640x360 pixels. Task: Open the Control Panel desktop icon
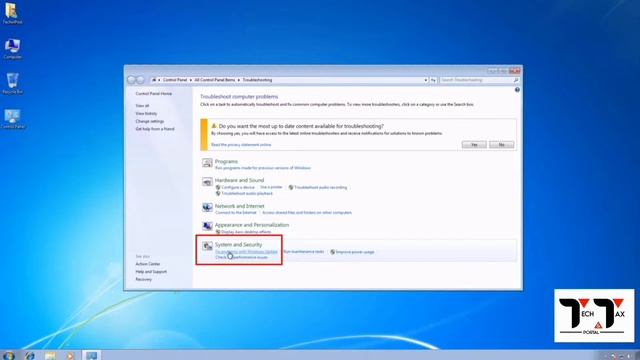tap(12, 119)
